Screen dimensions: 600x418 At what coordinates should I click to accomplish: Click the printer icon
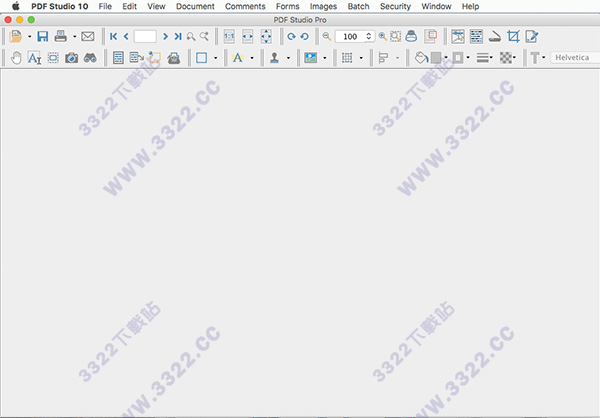click(60, 36)
